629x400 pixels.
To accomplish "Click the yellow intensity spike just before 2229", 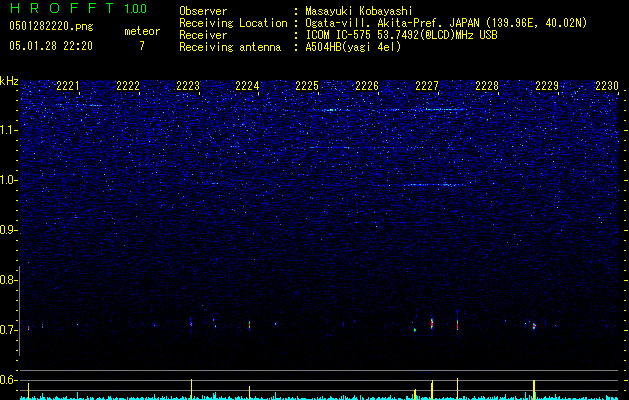I will click(x=534, y=390).
